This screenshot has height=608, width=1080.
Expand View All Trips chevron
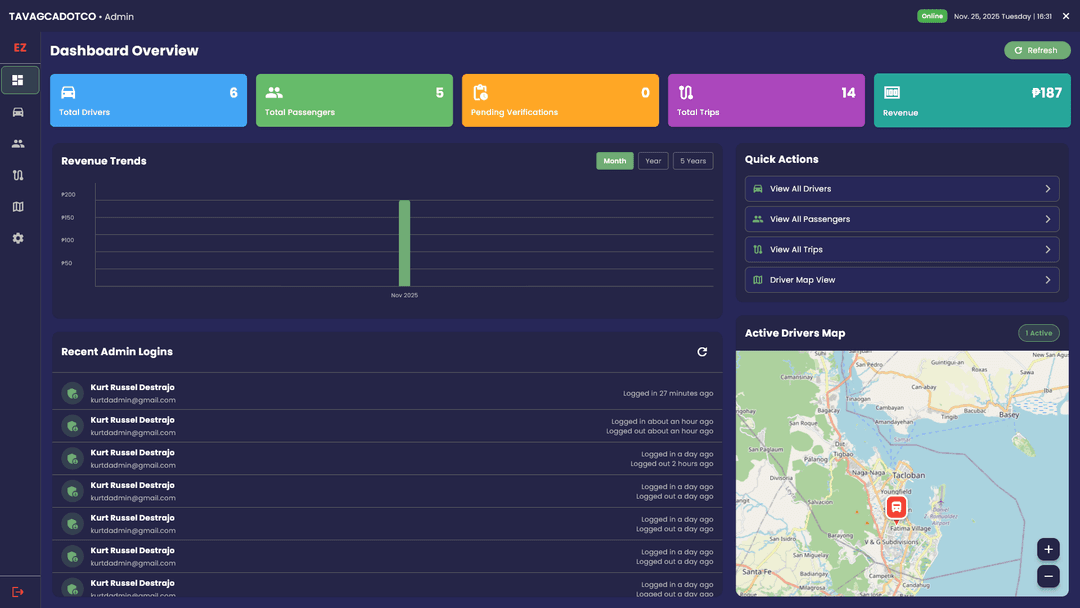point(1048,249)
